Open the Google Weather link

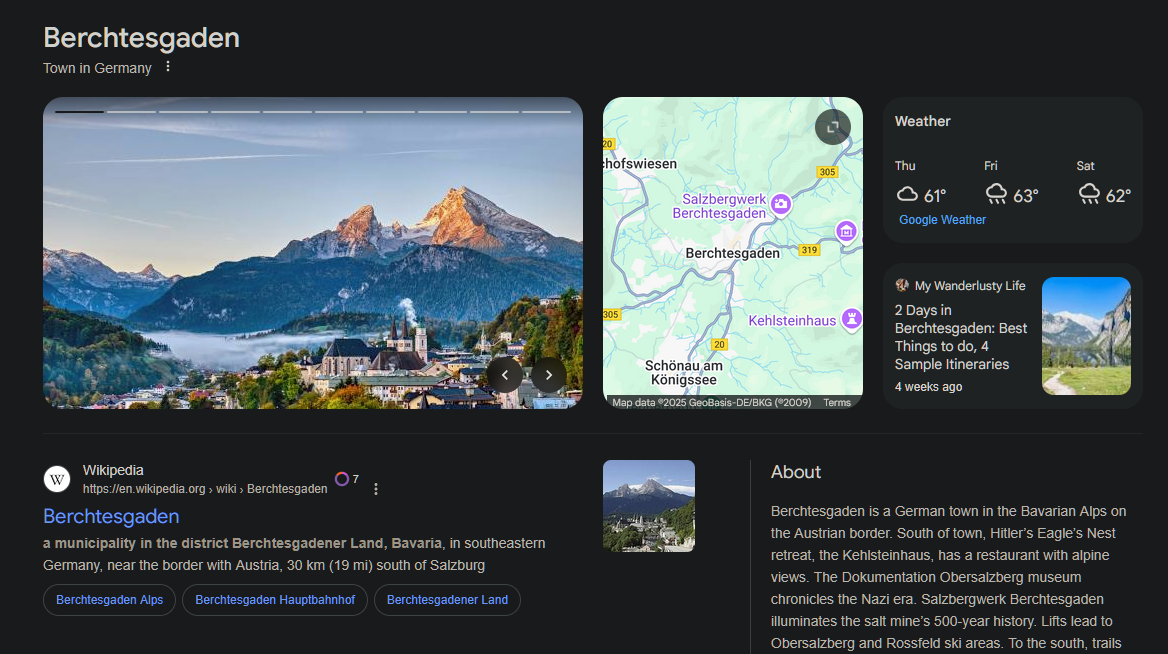pos(942,220)
